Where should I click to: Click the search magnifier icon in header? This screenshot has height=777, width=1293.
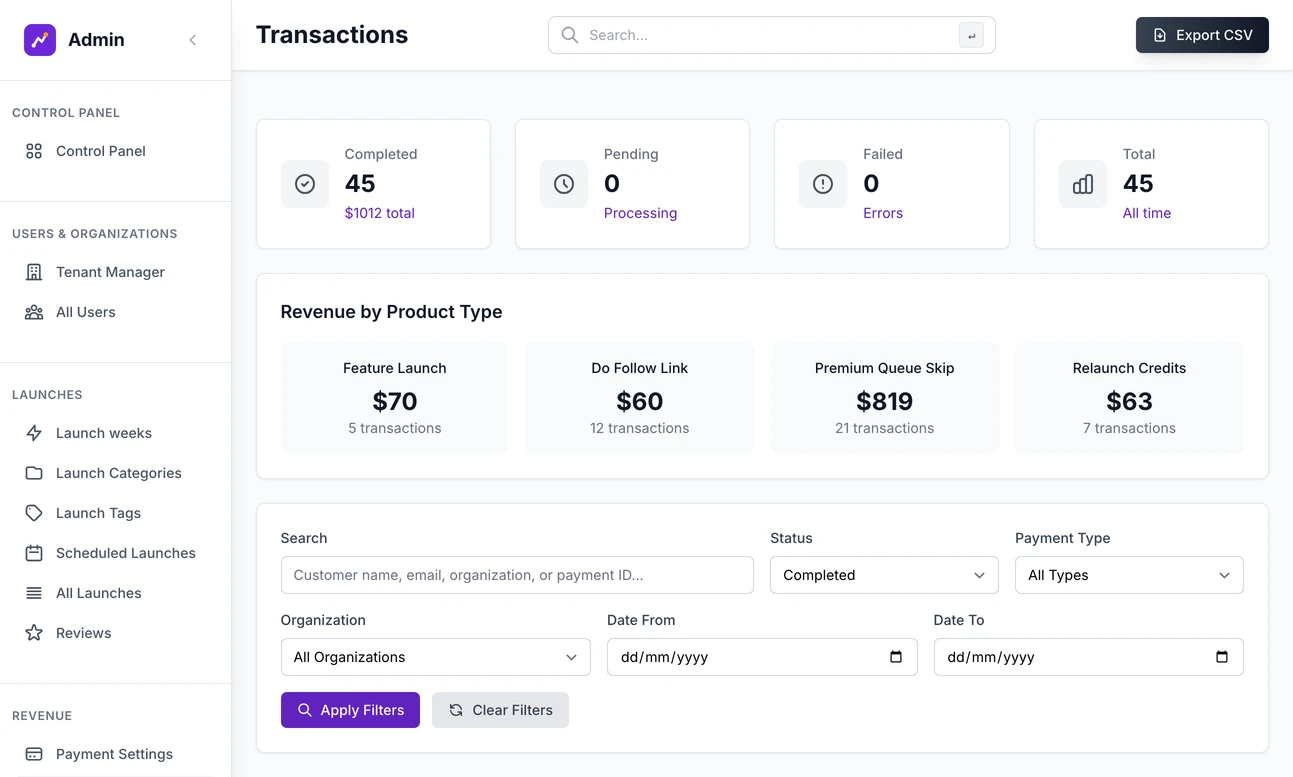pyautogui.click(x=570, y=35)
